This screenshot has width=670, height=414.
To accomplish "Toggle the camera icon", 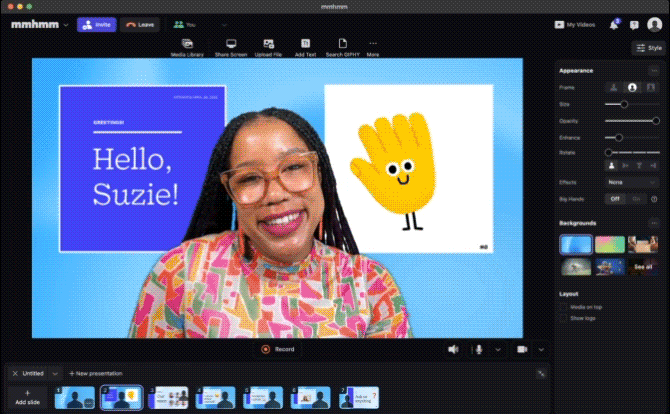I will [x=522, y=349].
